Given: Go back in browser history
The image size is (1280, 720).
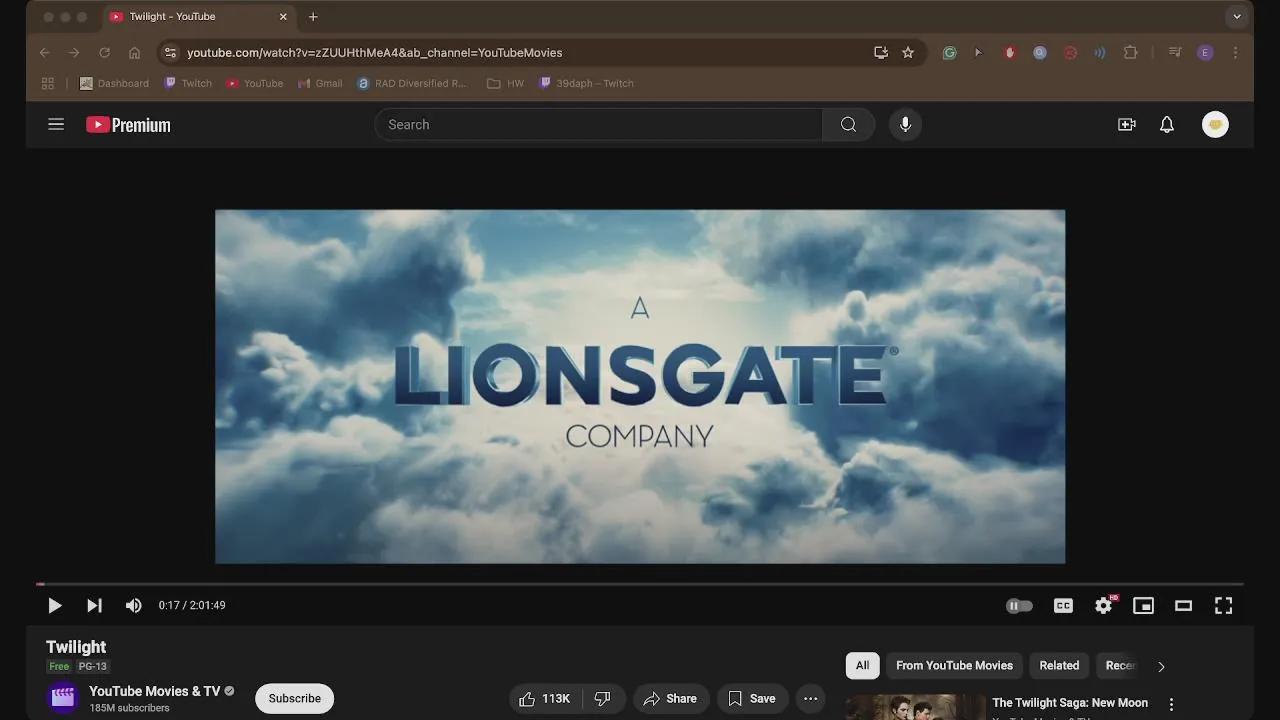Looking at the screenshot, I should 44,52.
